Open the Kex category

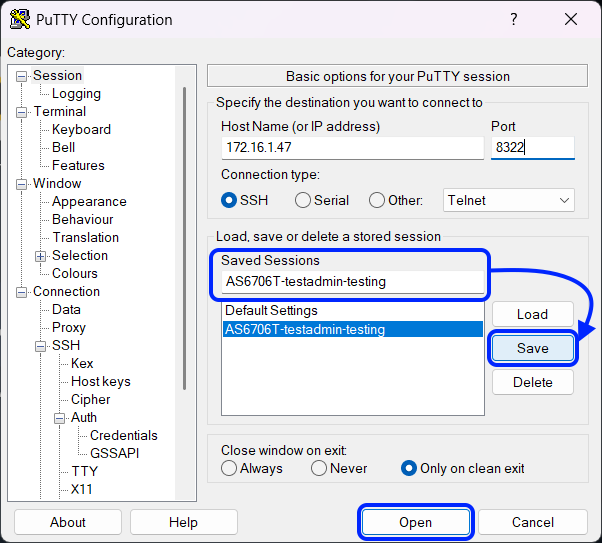pyautogui.click(x=82, y=363)
